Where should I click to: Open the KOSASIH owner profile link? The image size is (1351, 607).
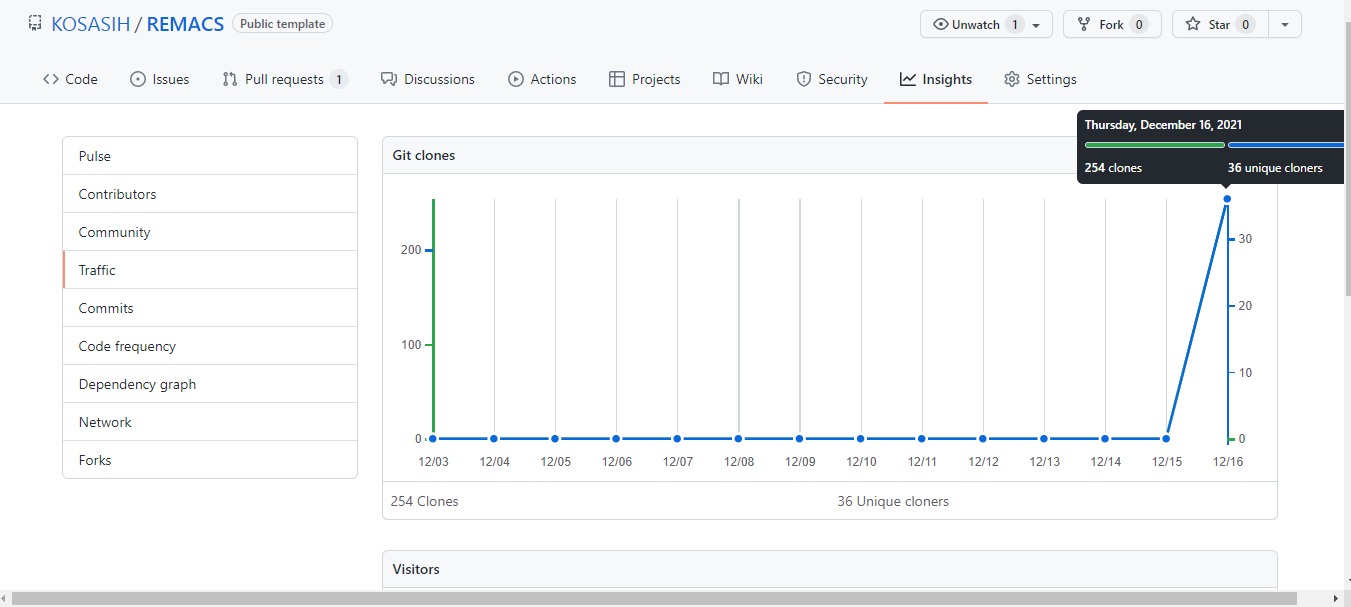pyautogui.click(x=91, y=24)
